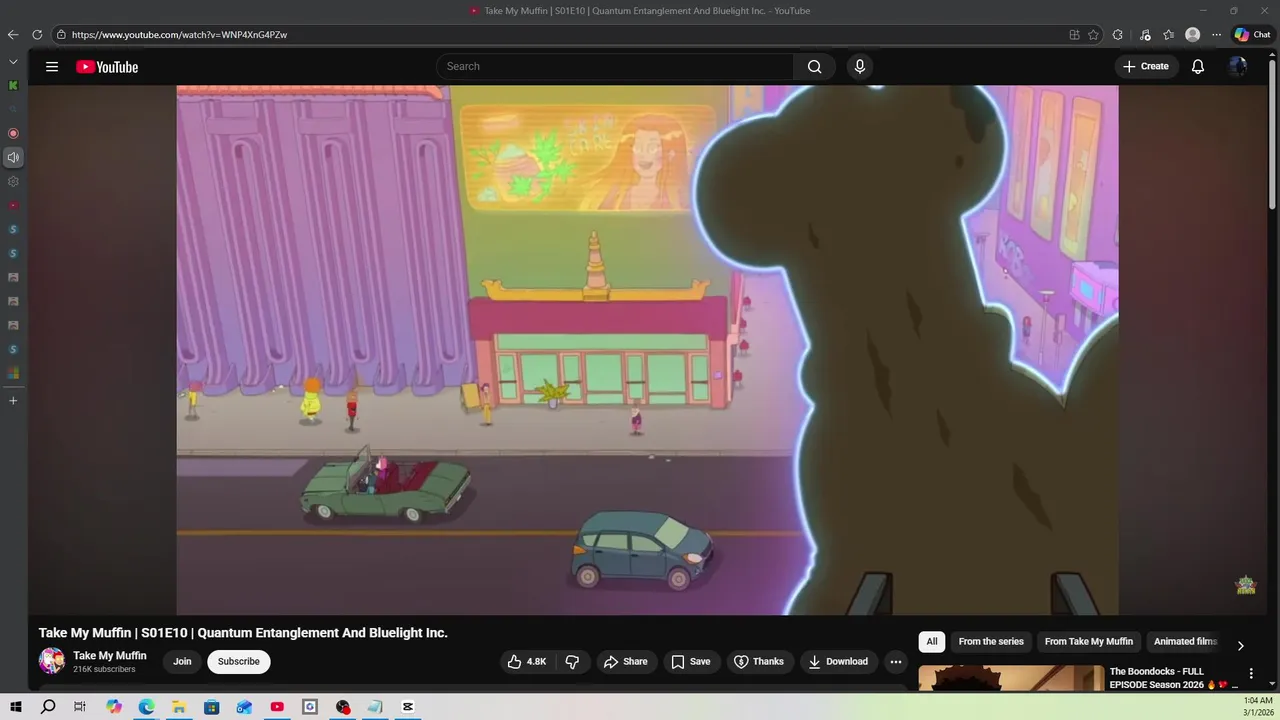Click the video title text
This screenshot has width=1280, height=720.
point(243,633)
